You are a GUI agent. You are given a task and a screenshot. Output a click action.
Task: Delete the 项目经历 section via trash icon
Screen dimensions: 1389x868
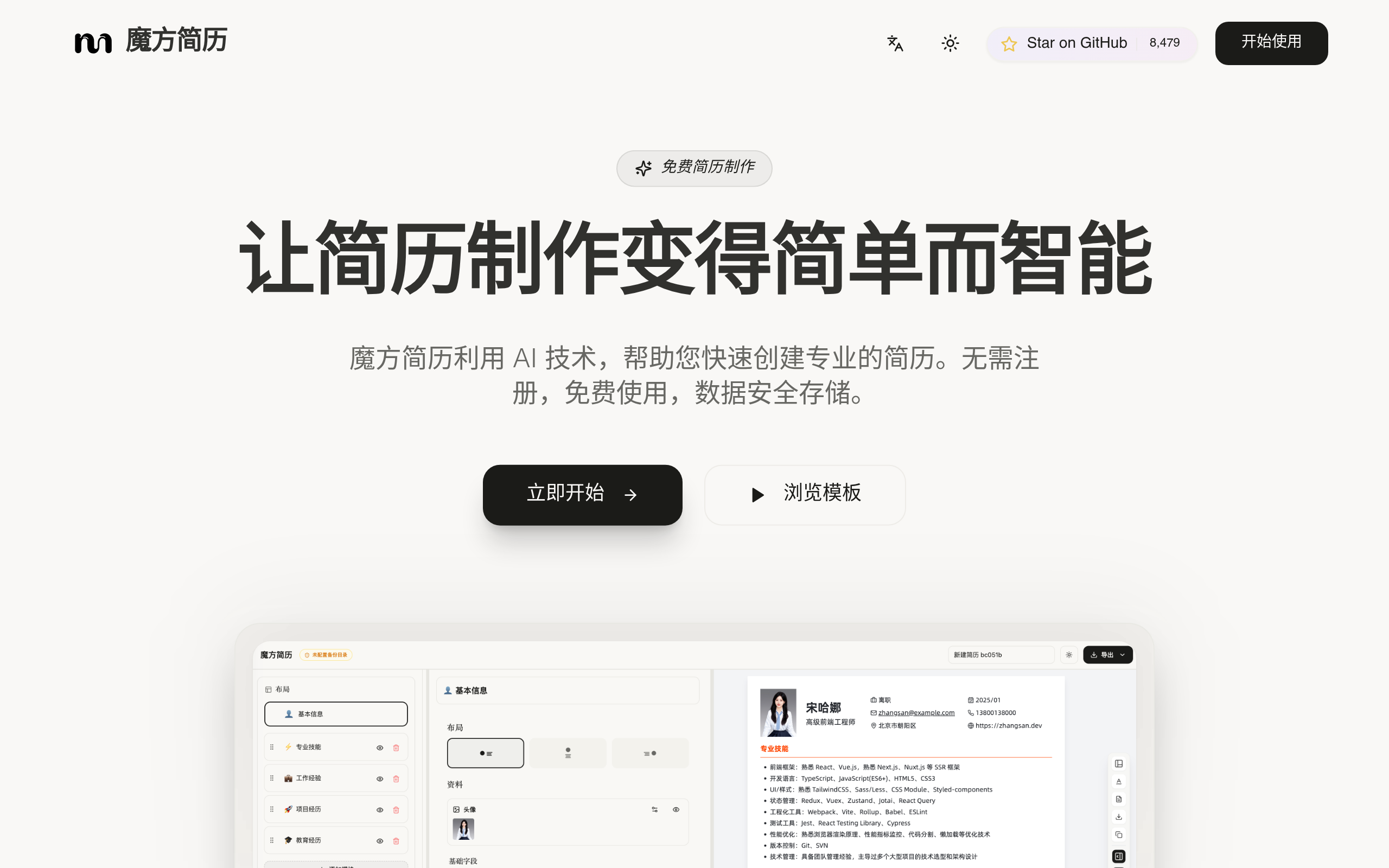tap(396, 810)
